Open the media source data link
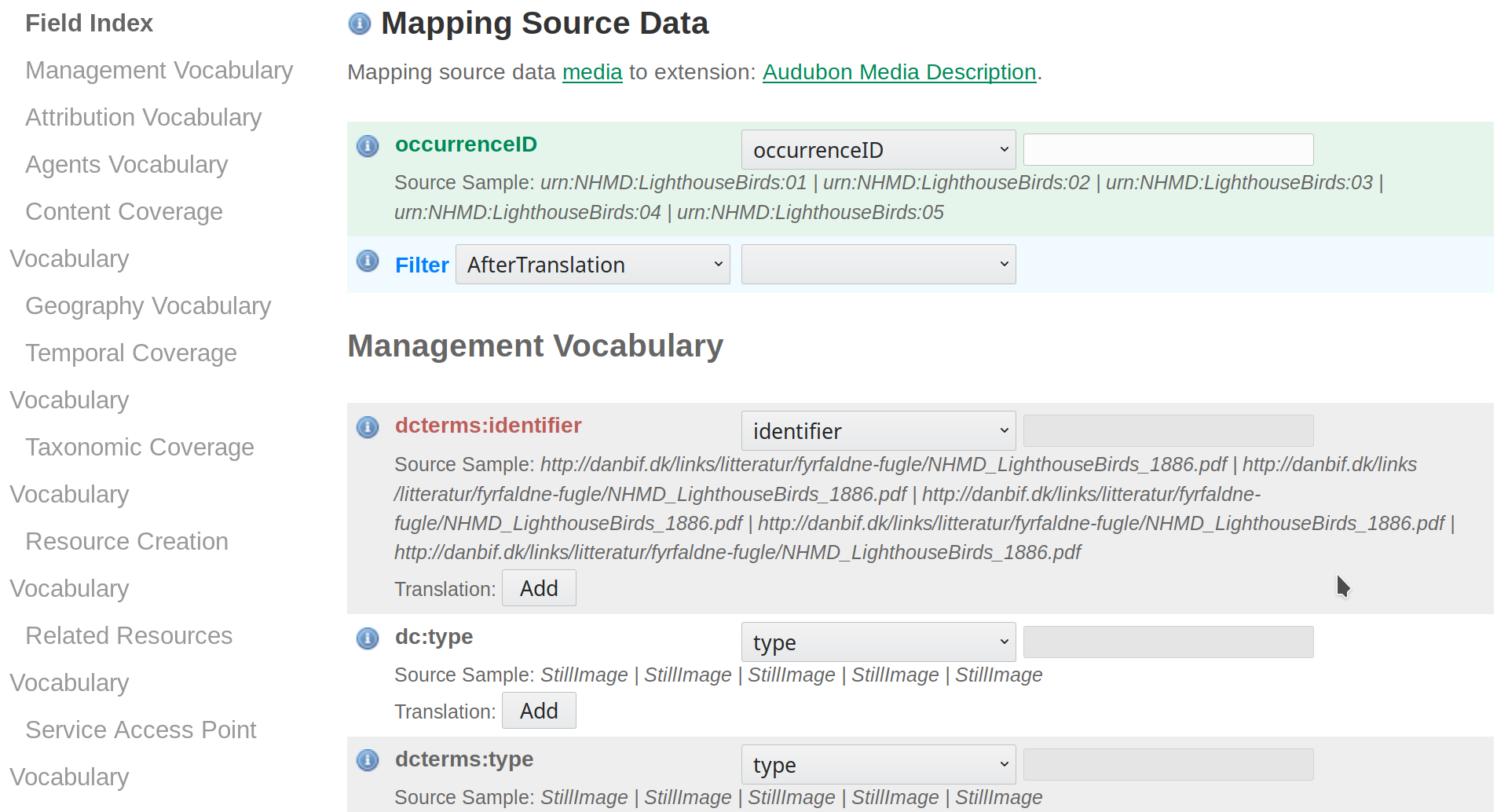 pyautogui.click(x=592, y=72)
